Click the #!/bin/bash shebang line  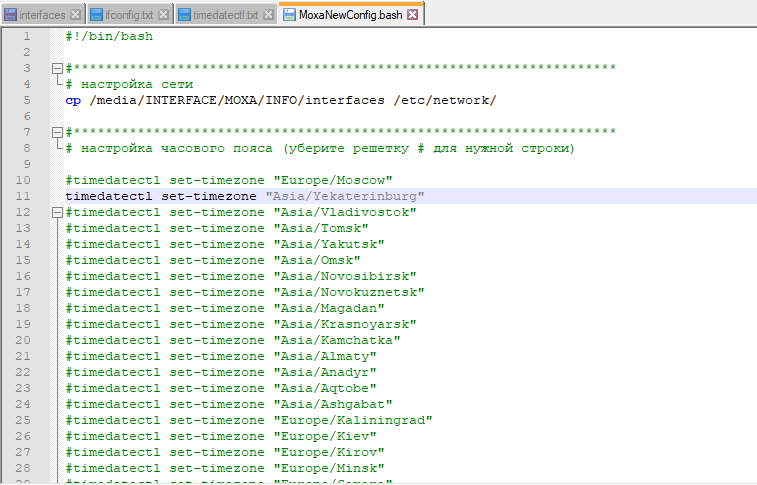109,36
